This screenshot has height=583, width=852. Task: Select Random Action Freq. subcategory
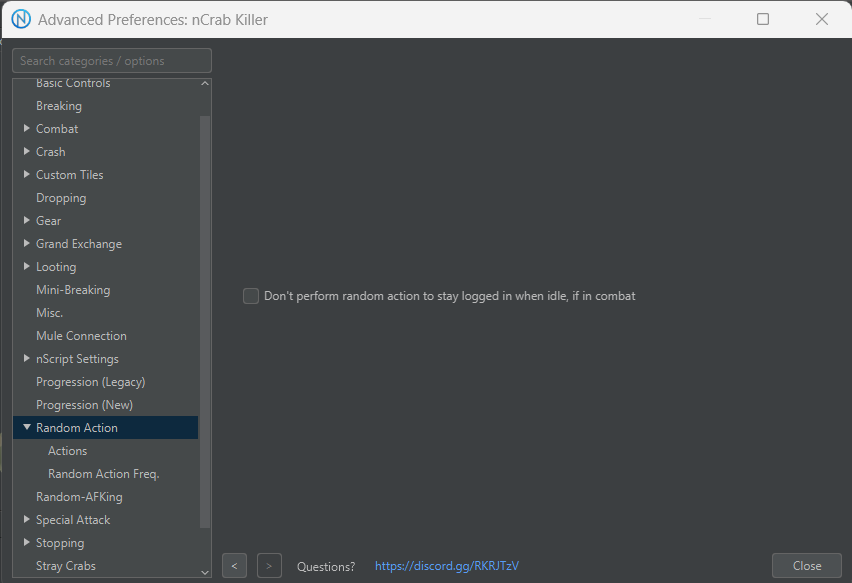point(103,474)
